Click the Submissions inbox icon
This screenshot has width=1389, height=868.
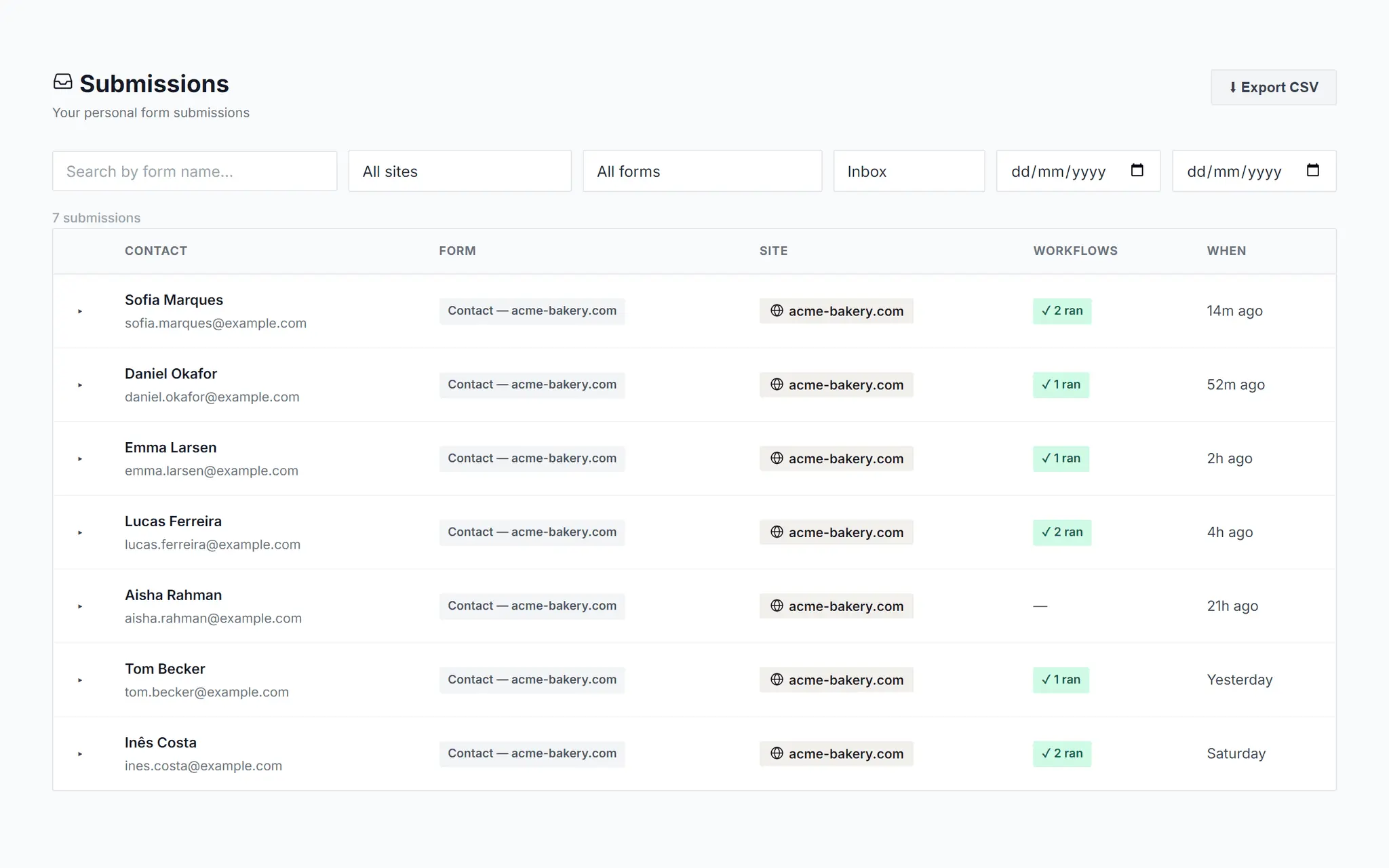pyautogui.click(x=63, y=82)
